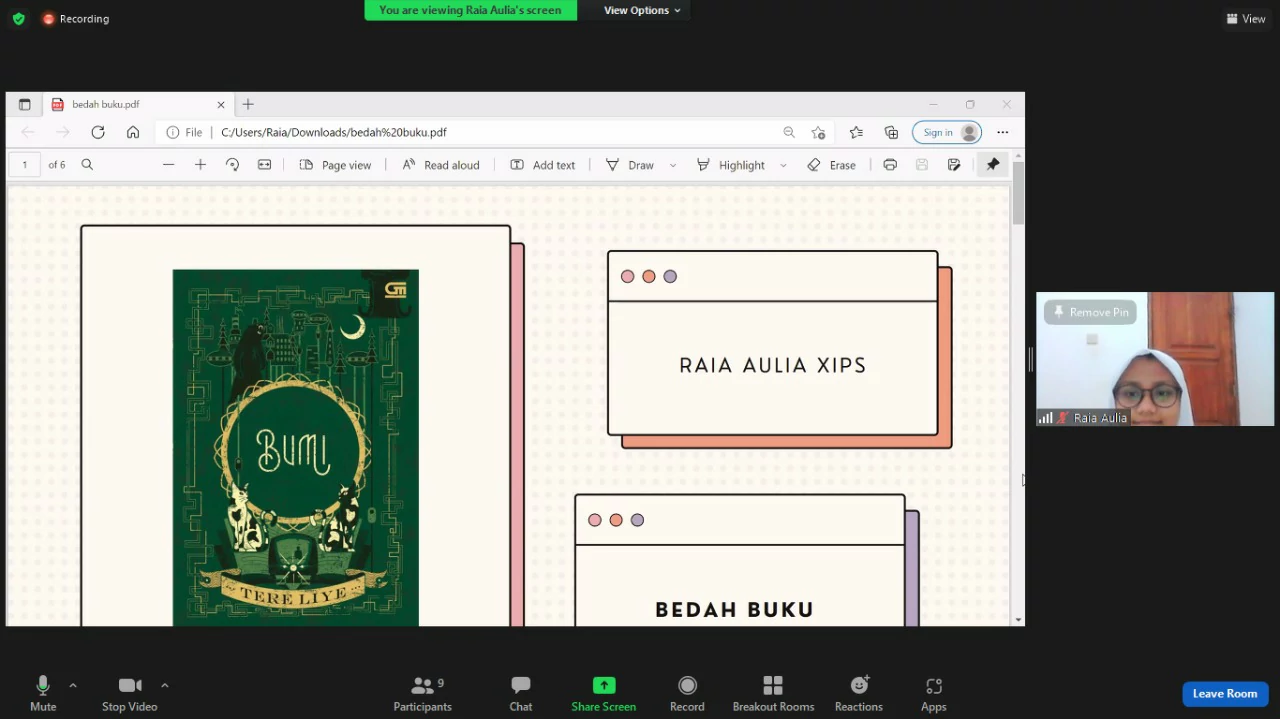Unpin the PDF toolbar

coord(993,165)
